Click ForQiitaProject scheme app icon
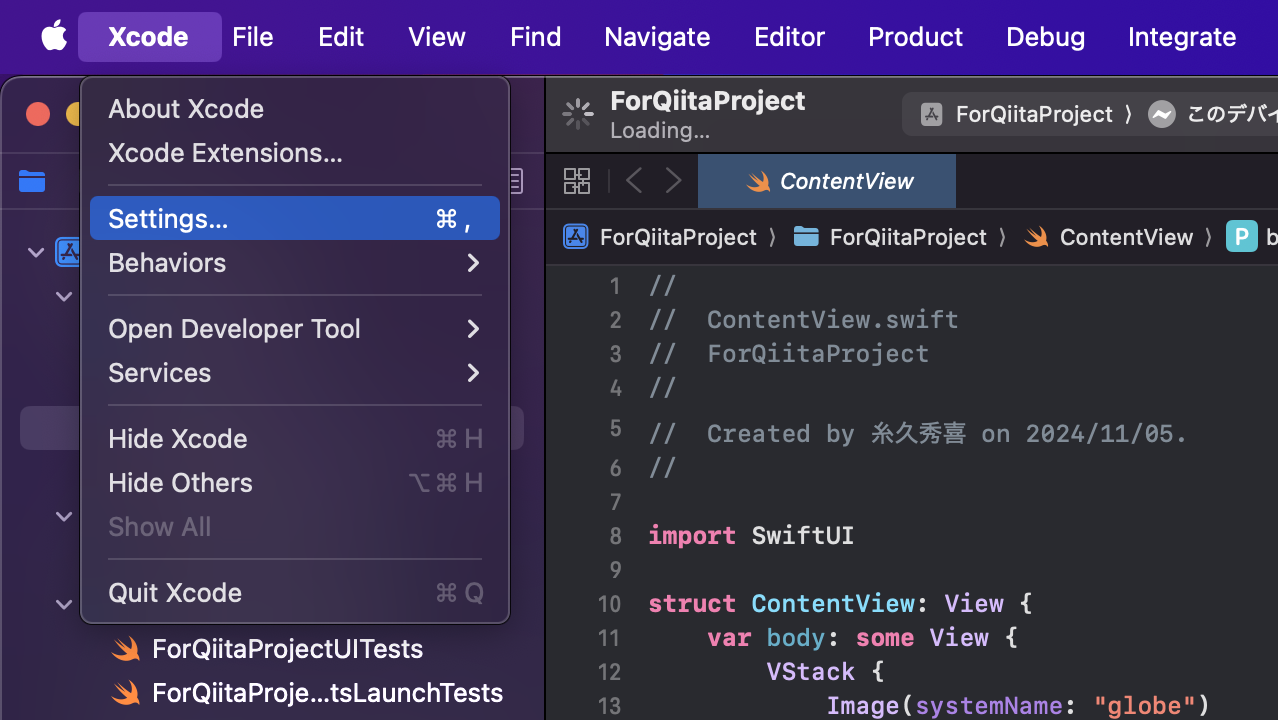 (932, 114)
